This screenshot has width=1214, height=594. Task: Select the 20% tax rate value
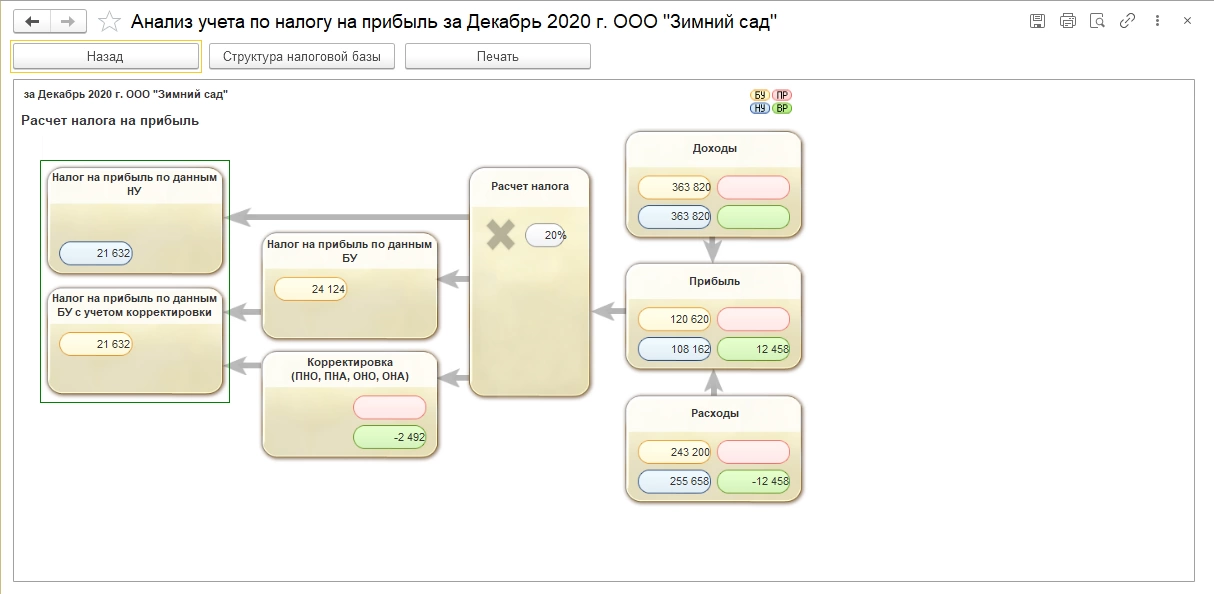[545, 235]
